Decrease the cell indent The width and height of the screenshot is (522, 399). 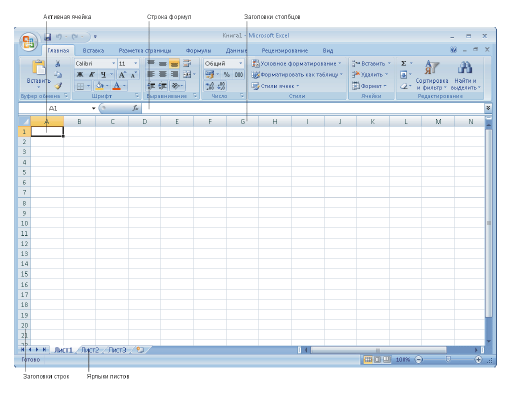[151, 86]
